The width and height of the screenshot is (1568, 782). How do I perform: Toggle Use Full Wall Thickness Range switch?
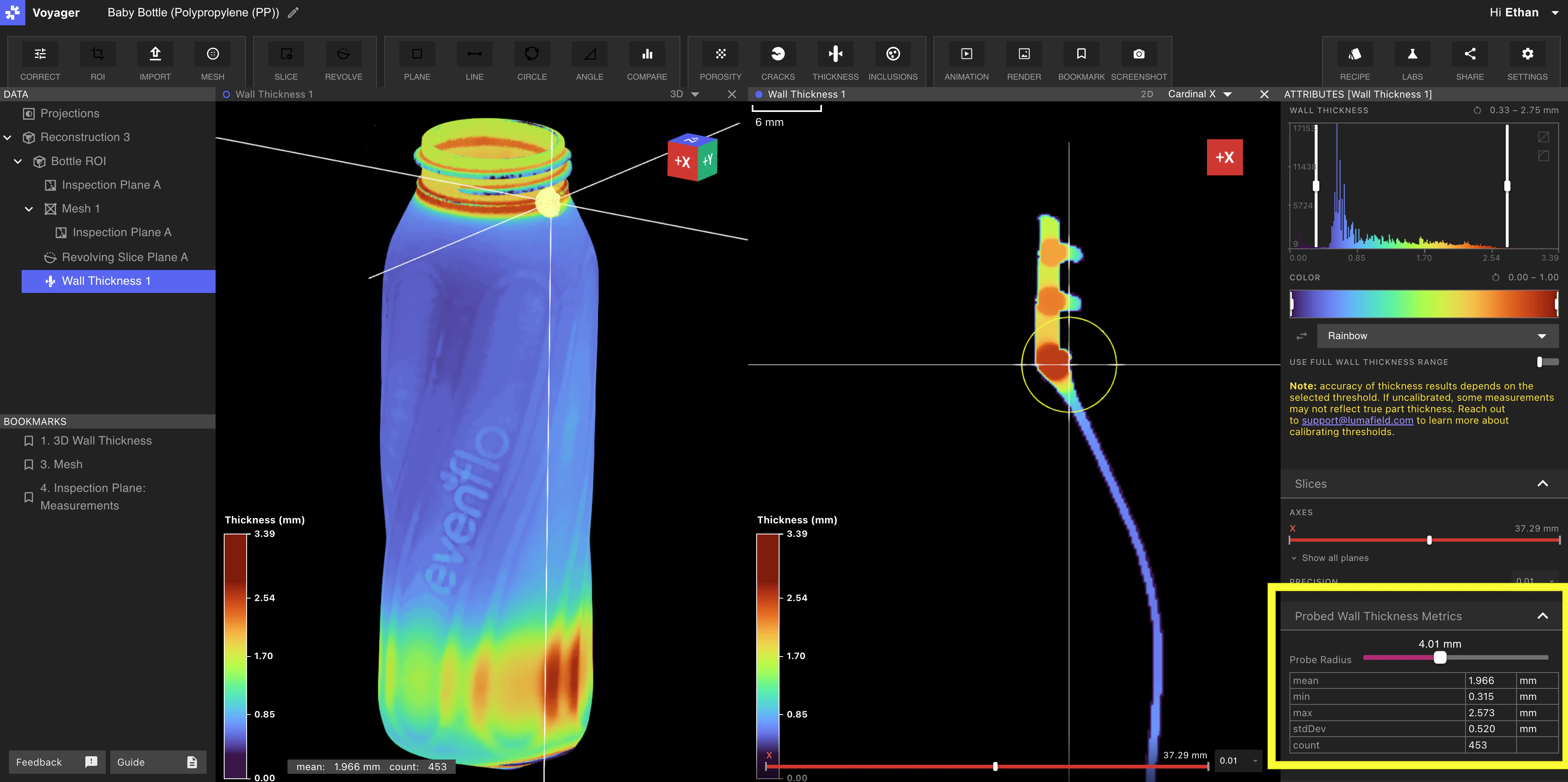pos(1547,362)
